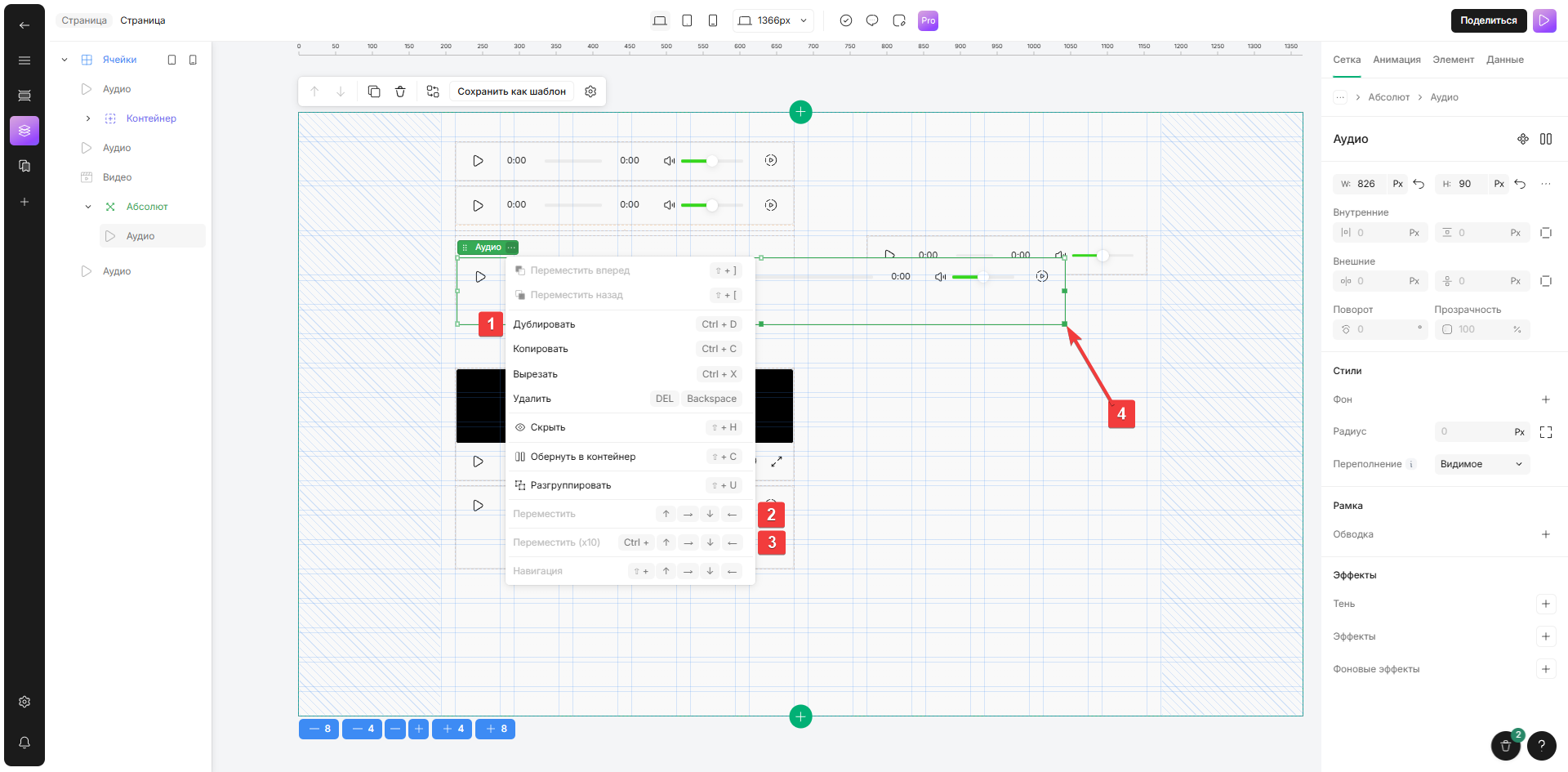Click the Сохранить как шаблон button

(x=511, y=91)
